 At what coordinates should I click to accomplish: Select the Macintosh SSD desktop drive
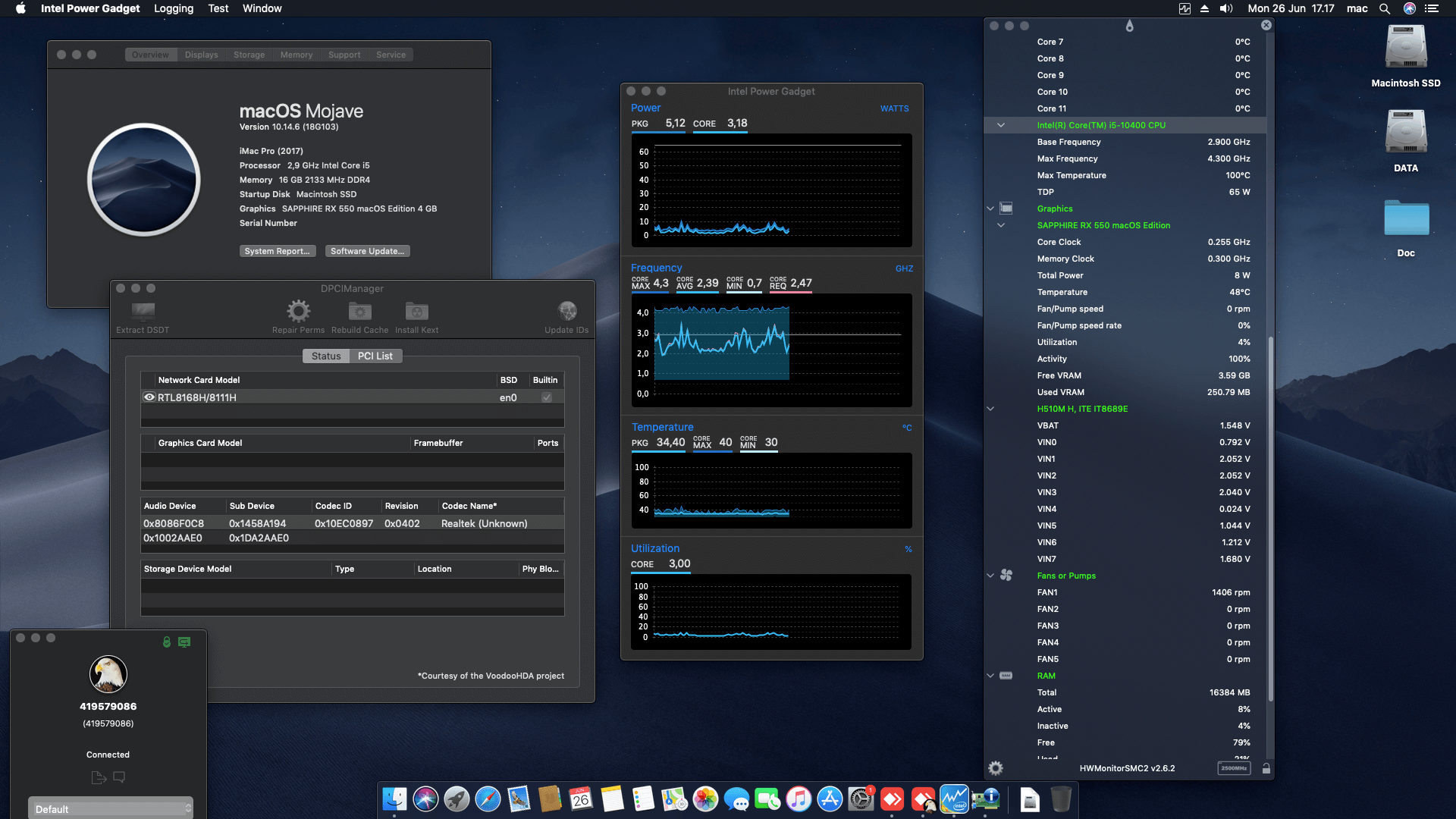pyautogui.click(x=1406, y=56)
